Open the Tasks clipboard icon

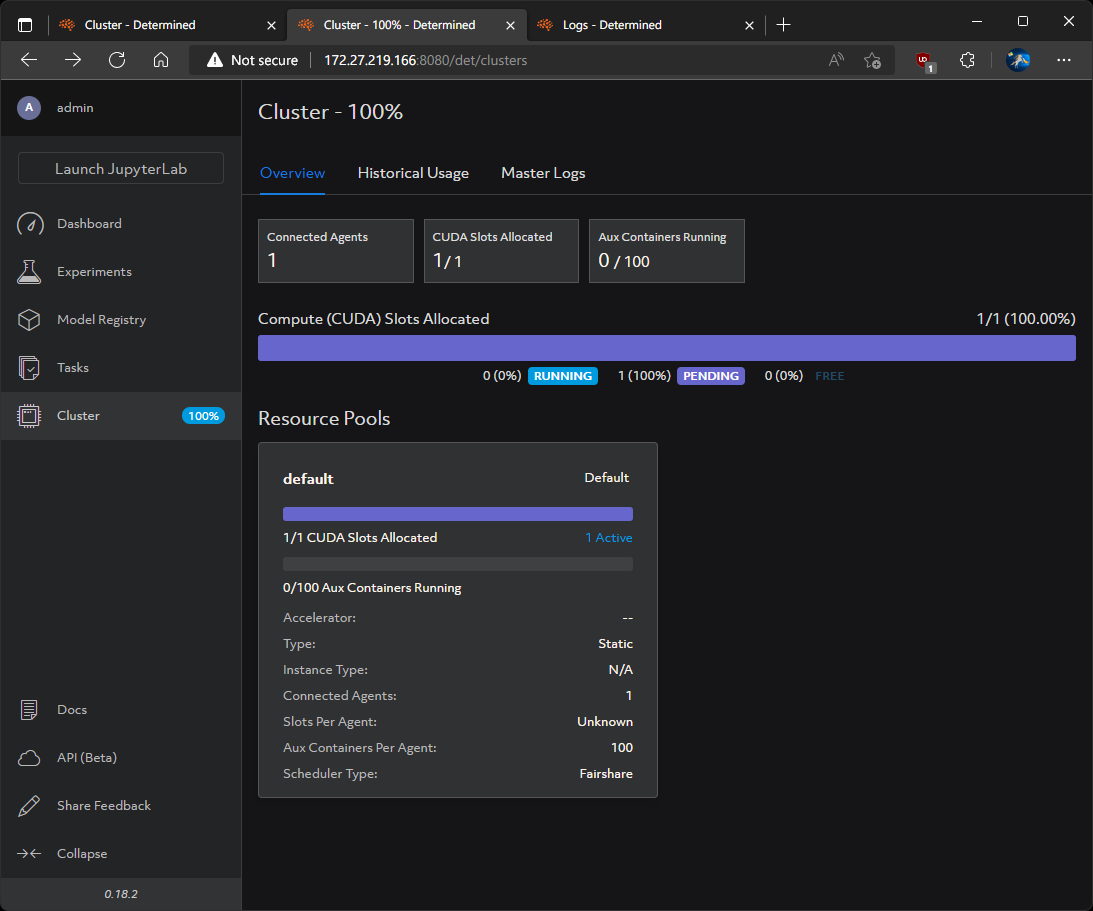tap(29, 367)
